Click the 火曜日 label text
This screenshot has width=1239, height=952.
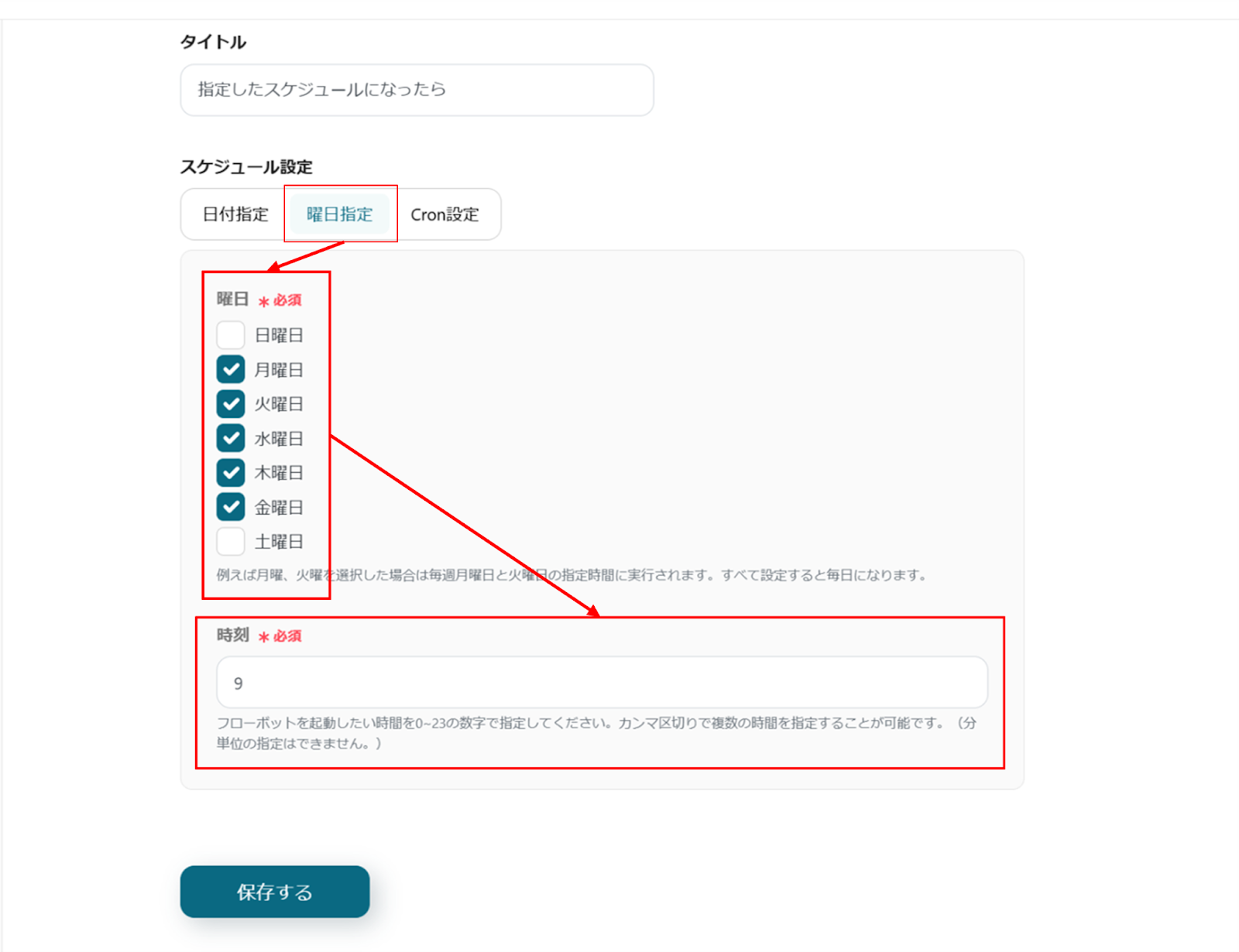click(x=279, y=404)
